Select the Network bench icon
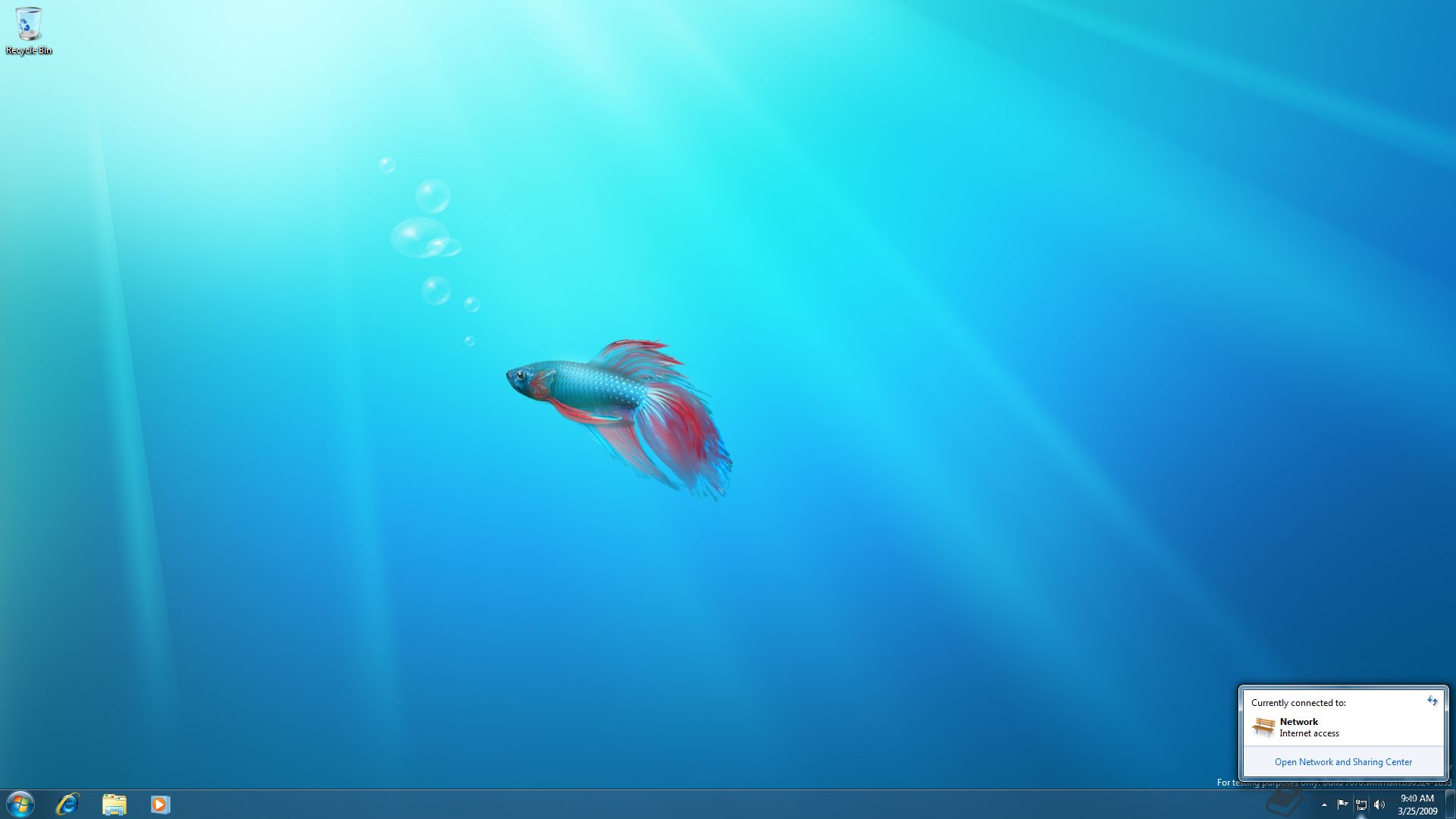 tap(1263, 726)
